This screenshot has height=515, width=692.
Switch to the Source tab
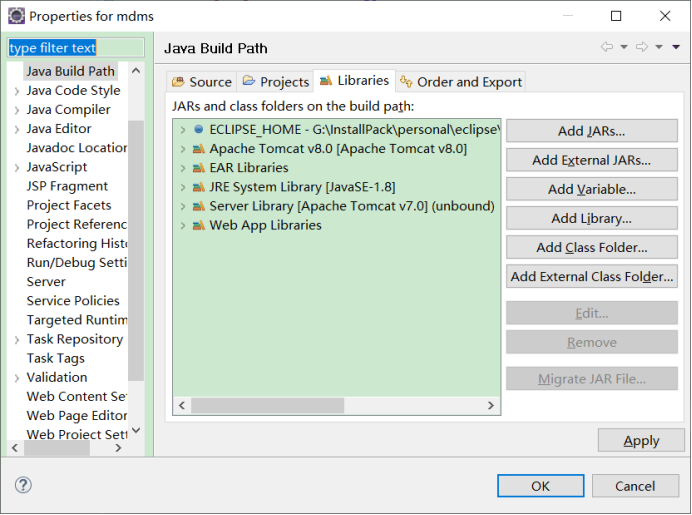(202, 82)
